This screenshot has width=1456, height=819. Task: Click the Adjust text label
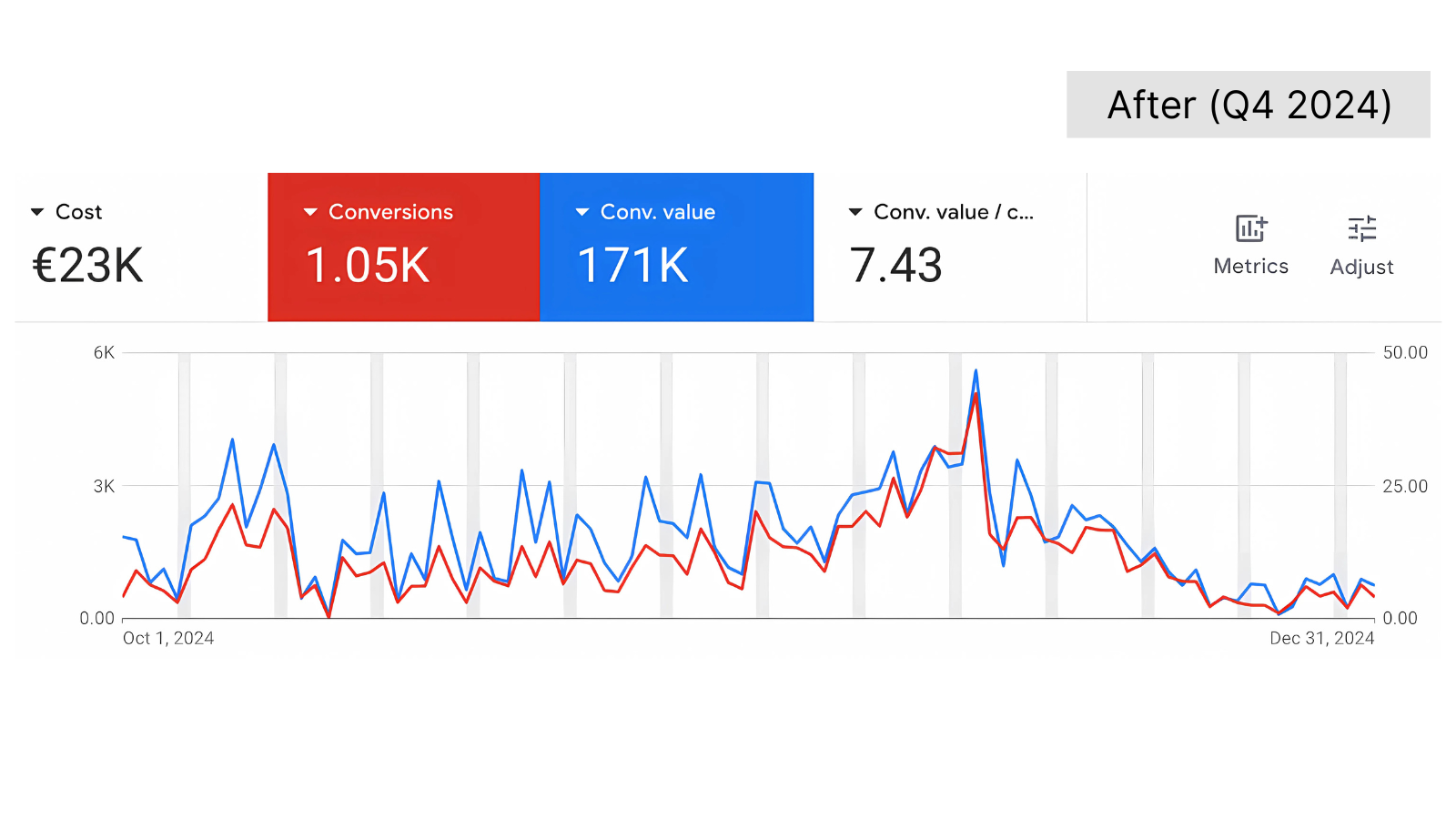pyautogui.click(x=1361, y=267)
